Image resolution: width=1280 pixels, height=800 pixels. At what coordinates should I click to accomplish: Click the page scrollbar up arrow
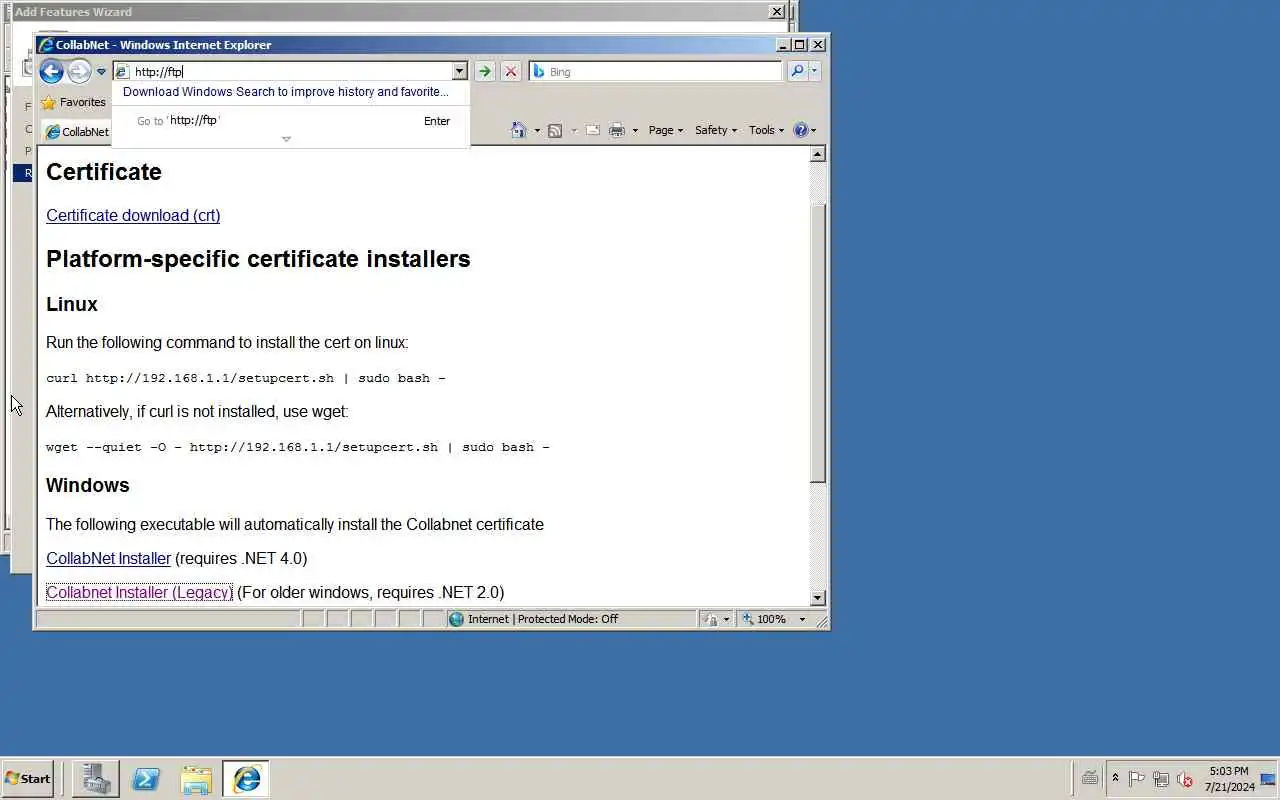point(818,154)
